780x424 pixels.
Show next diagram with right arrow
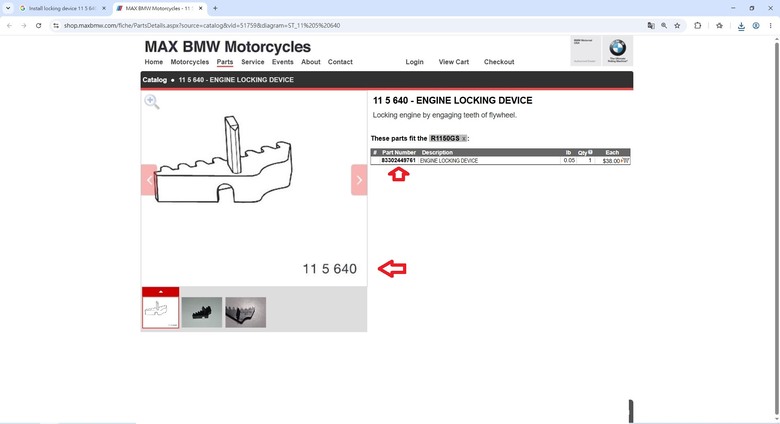click(359, 180)
